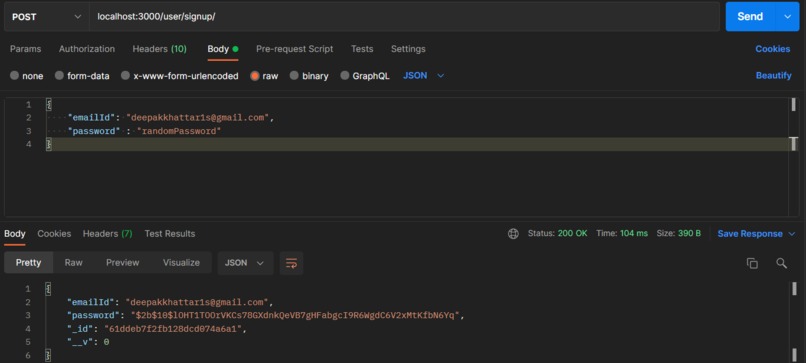Open the request Headers (10) tab

(159, 49)
